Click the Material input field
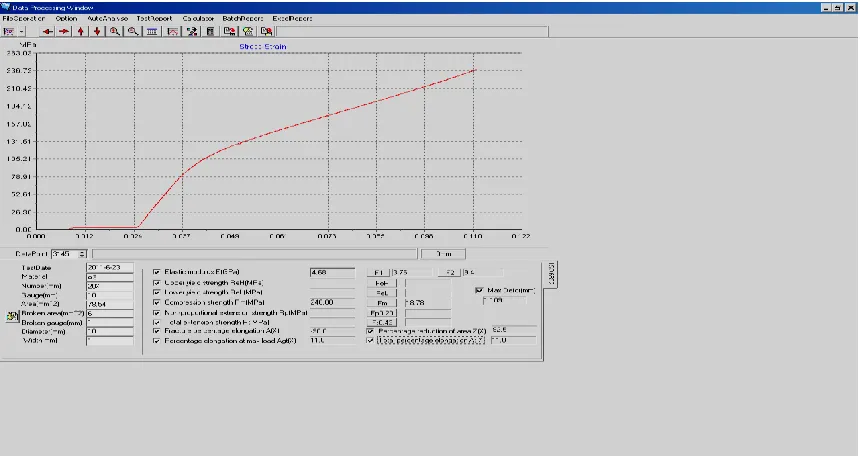This screenshot has width=860, height=456. (110, 277)
